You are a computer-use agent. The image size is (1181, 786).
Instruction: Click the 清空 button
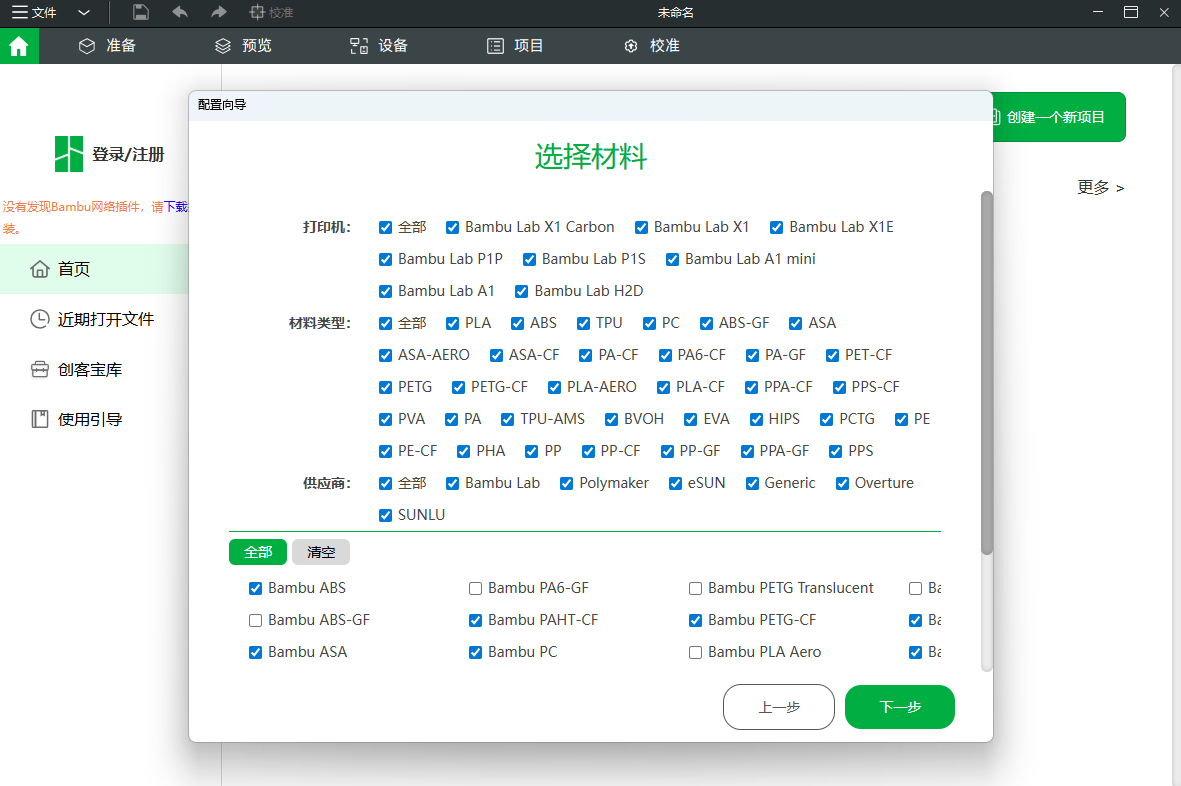coord(321,552)
